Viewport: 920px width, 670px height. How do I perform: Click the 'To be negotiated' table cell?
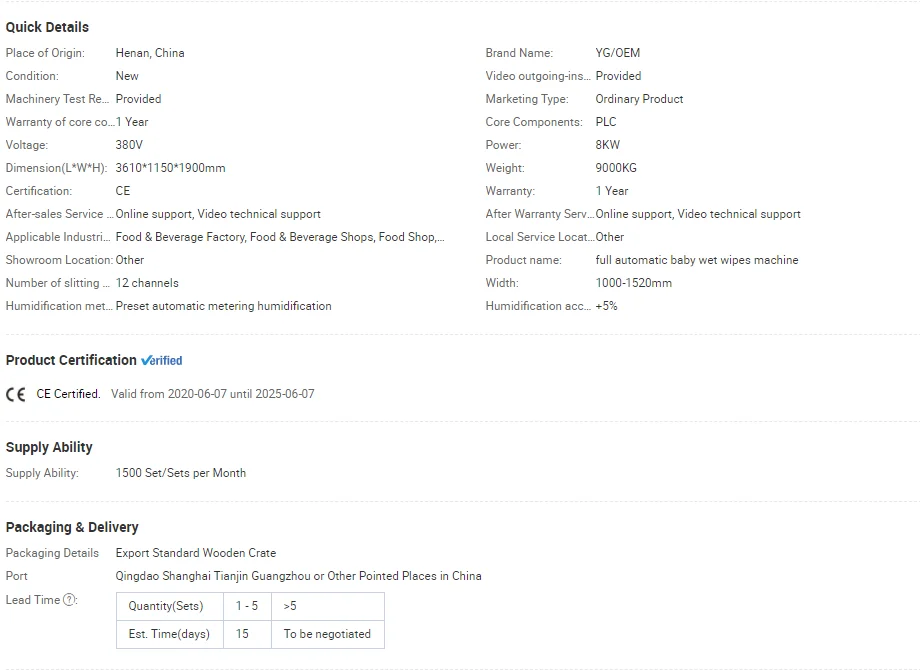[327, 634]
